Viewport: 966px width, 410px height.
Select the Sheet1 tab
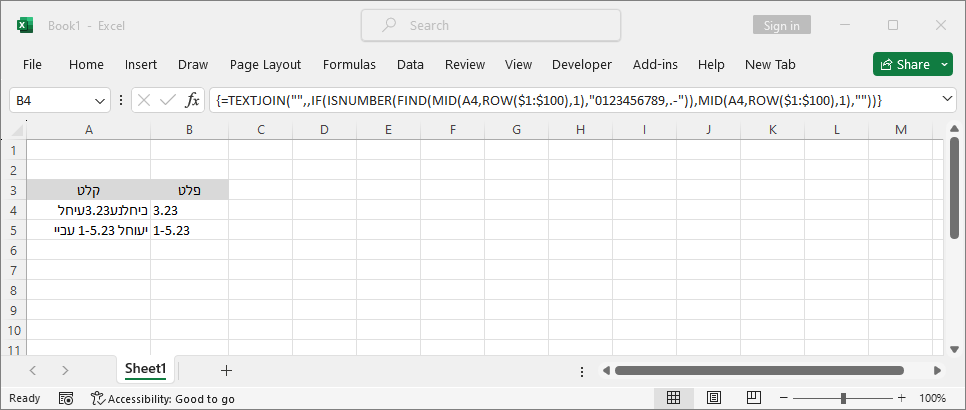point(145,369)
